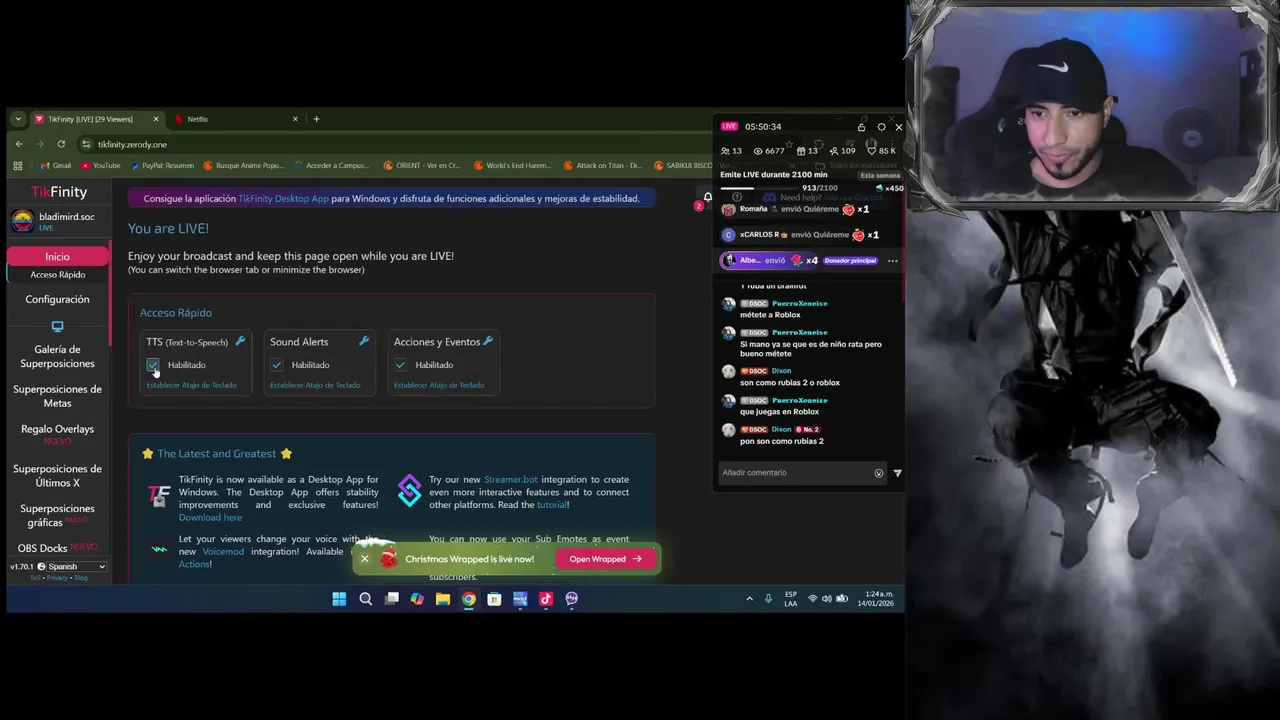The image size is (1280, 720).
Task: Toggle Sound Alerts Habilitado checkbox
Action: click(277, 365)
